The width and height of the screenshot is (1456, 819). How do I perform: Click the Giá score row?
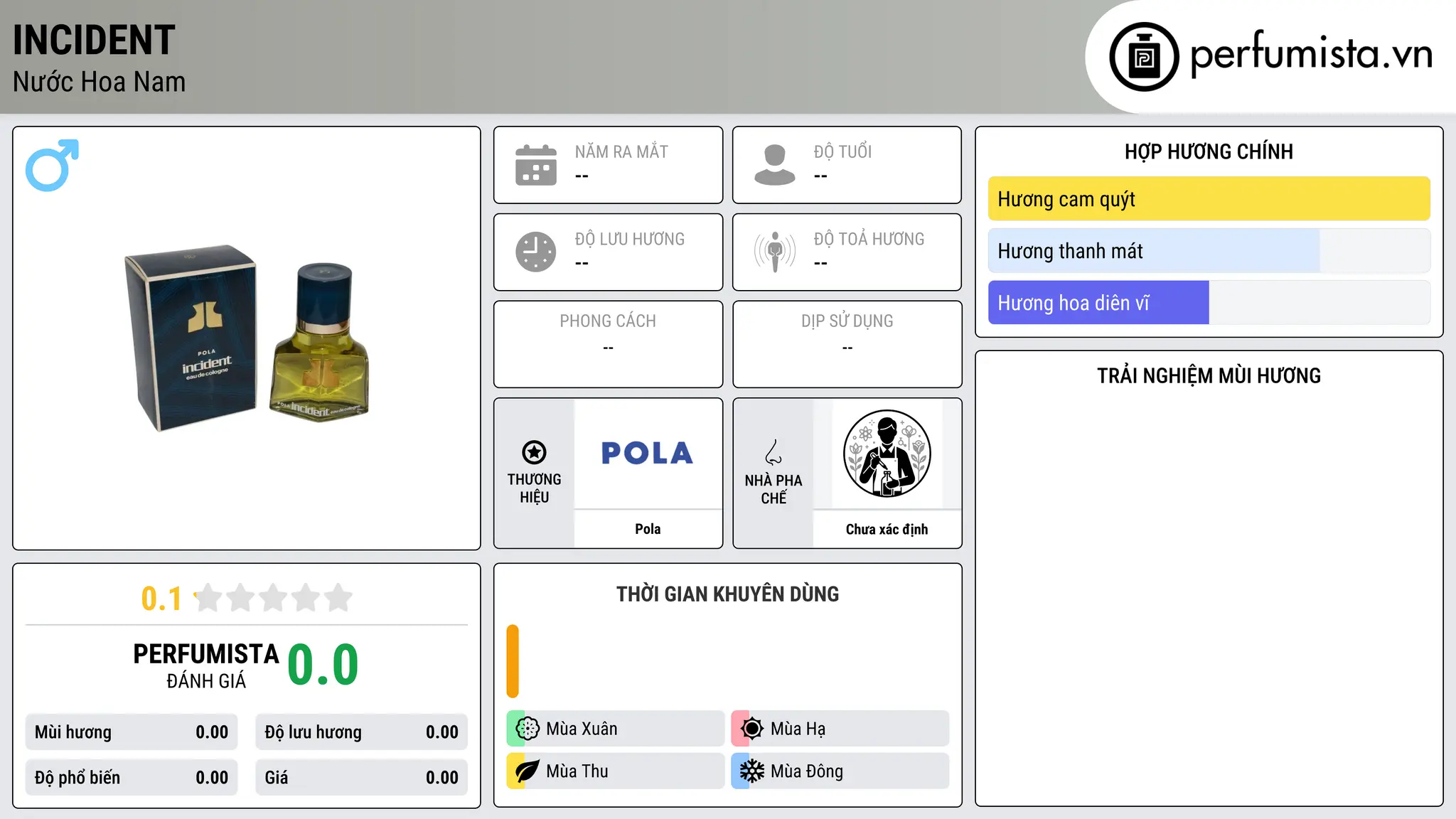362,778
